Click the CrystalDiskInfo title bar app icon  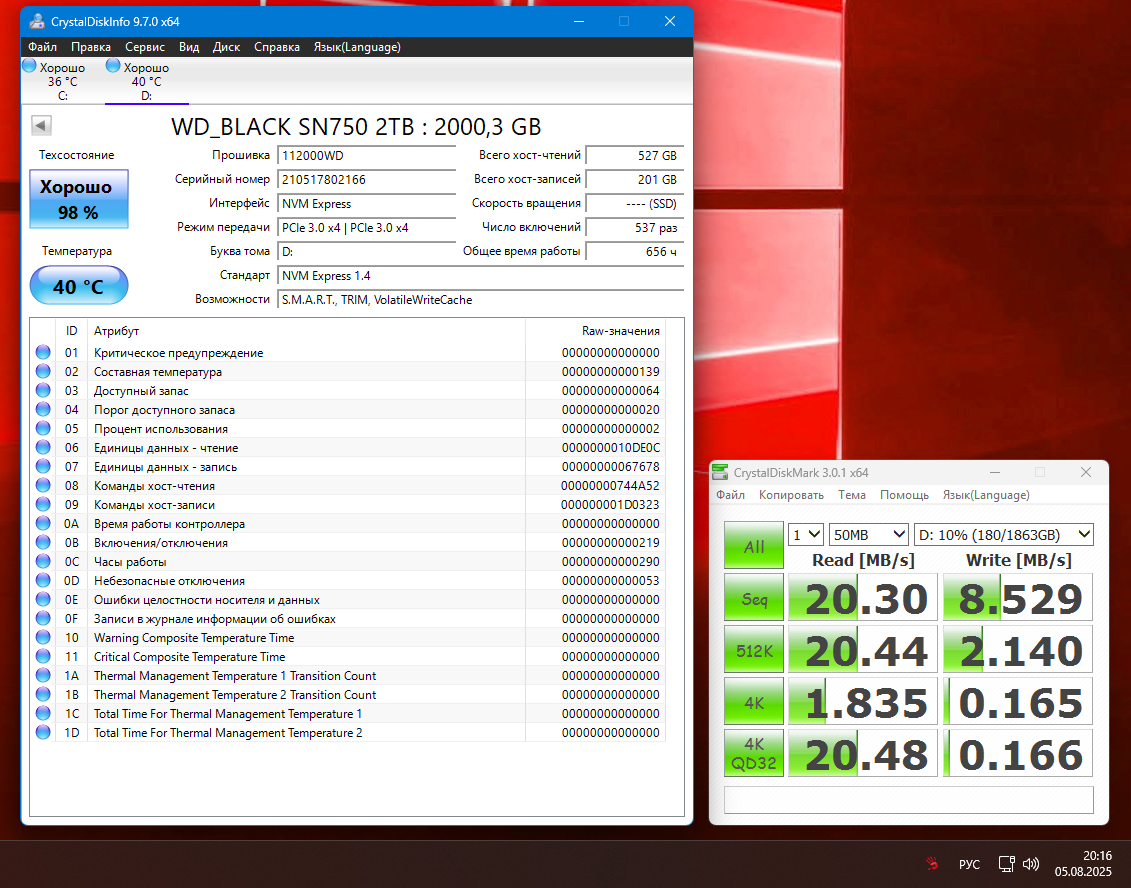pyautogui.click(x=37, y=22)
